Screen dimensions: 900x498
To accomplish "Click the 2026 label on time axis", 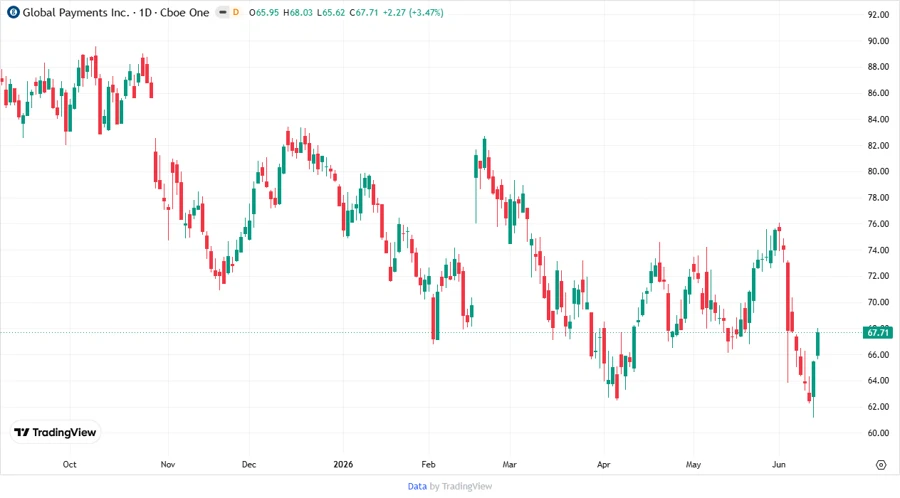I will tap(343, 465).
